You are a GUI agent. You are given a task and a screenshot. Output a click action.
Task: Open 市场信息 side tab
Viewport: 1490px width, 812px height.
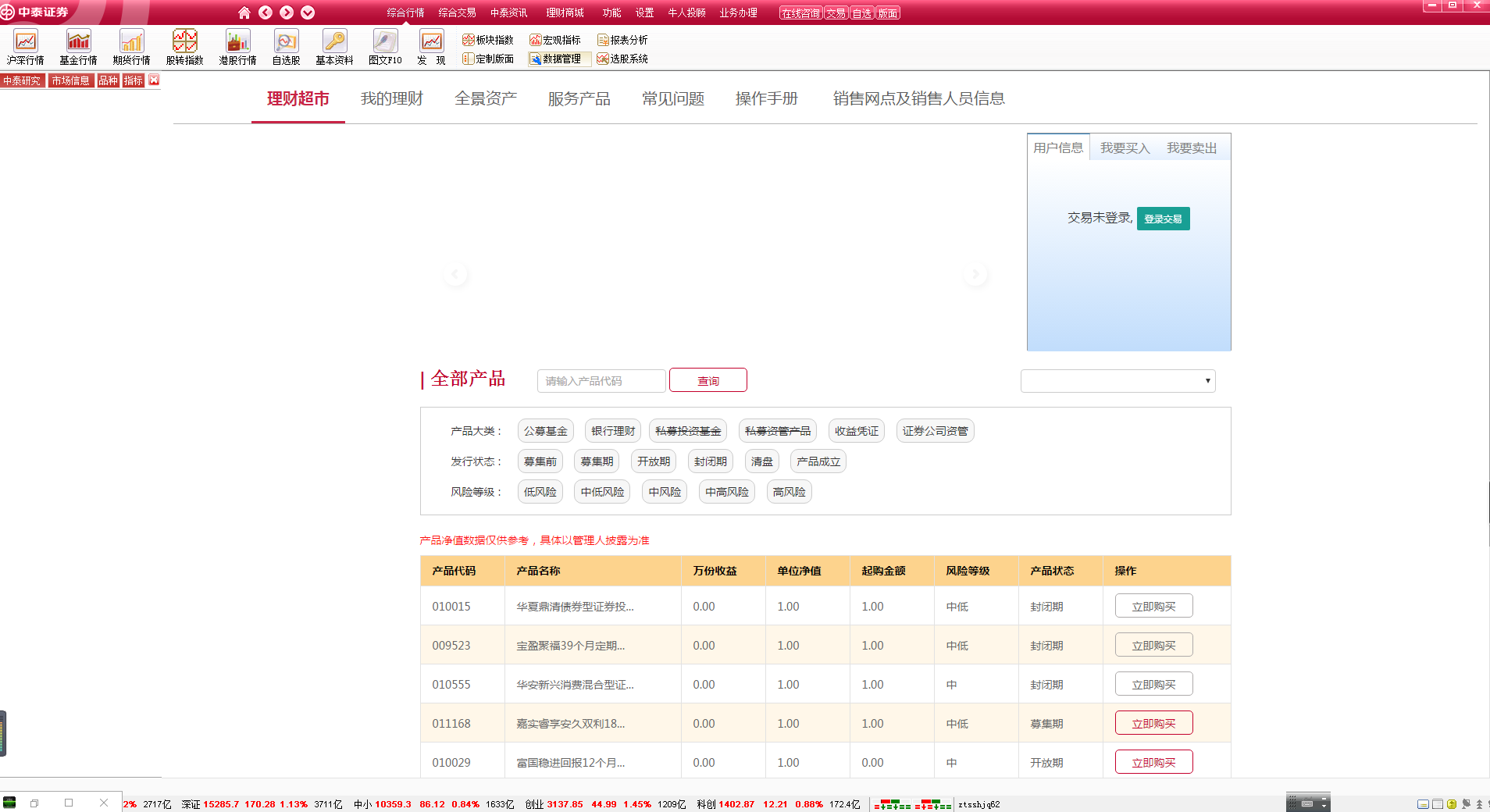click(x=70, y=80)
